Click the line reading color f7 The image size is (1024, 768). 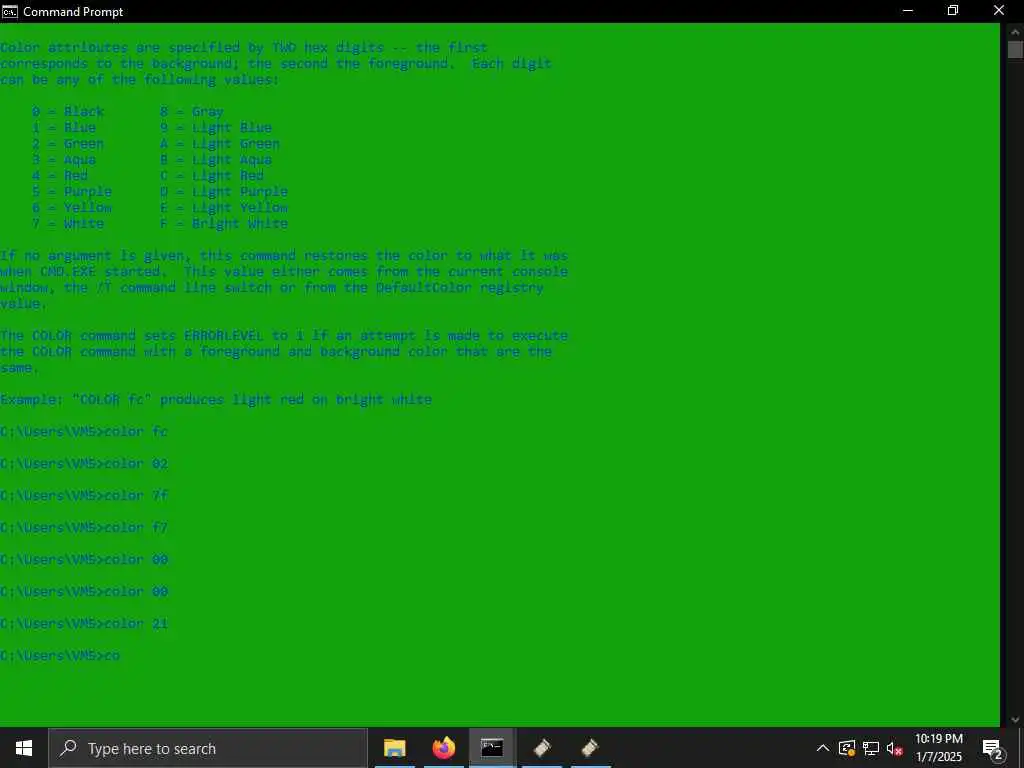(84, 527)
